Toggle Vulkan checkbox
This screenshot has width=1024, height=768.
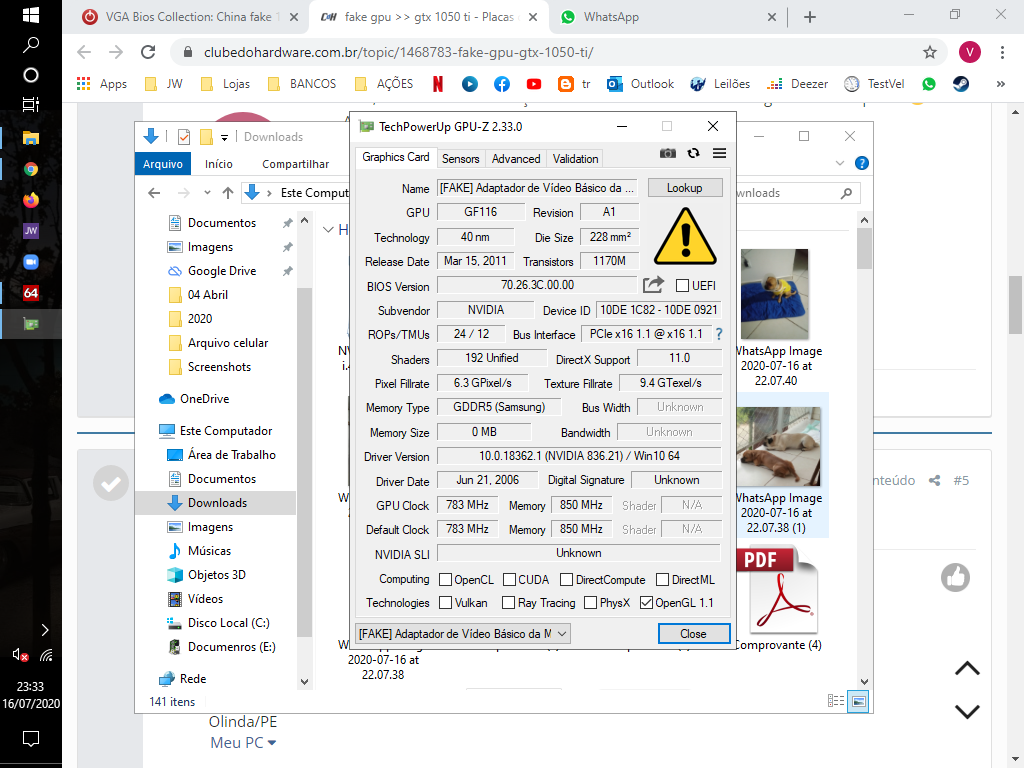tap(445, 603)
